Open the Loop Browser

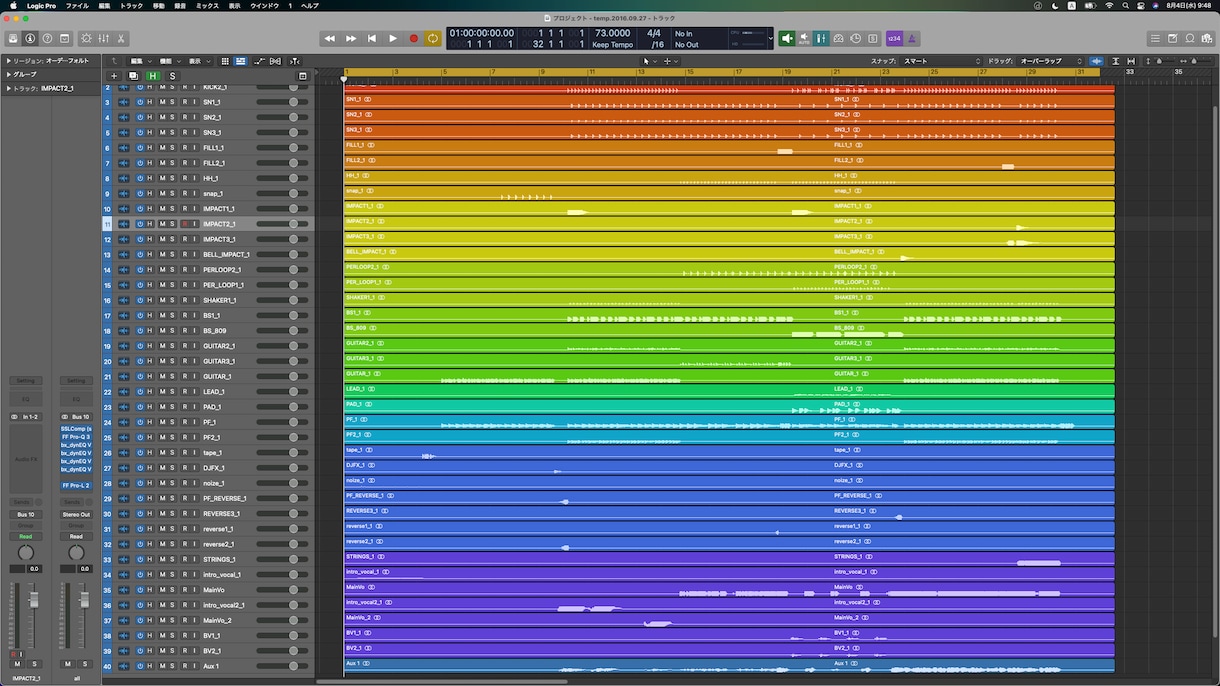click(x=1190, y=38)
